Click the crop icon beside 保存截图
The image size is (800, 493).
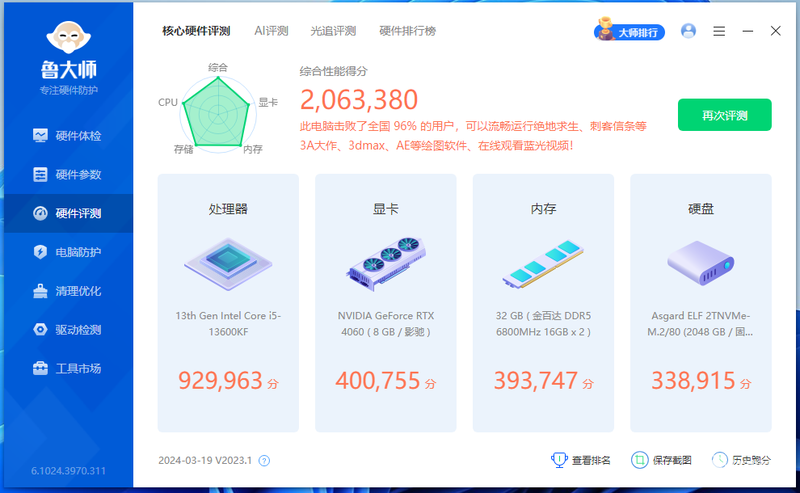click(x=639, y=460)
